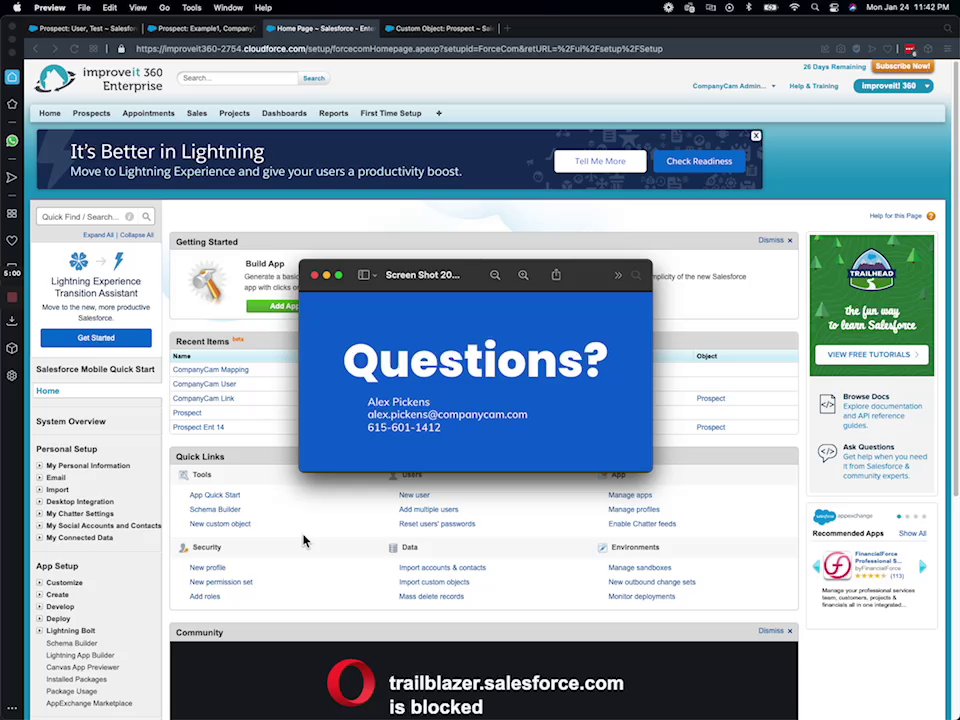Click the Apple menu logo

point(17,7)
